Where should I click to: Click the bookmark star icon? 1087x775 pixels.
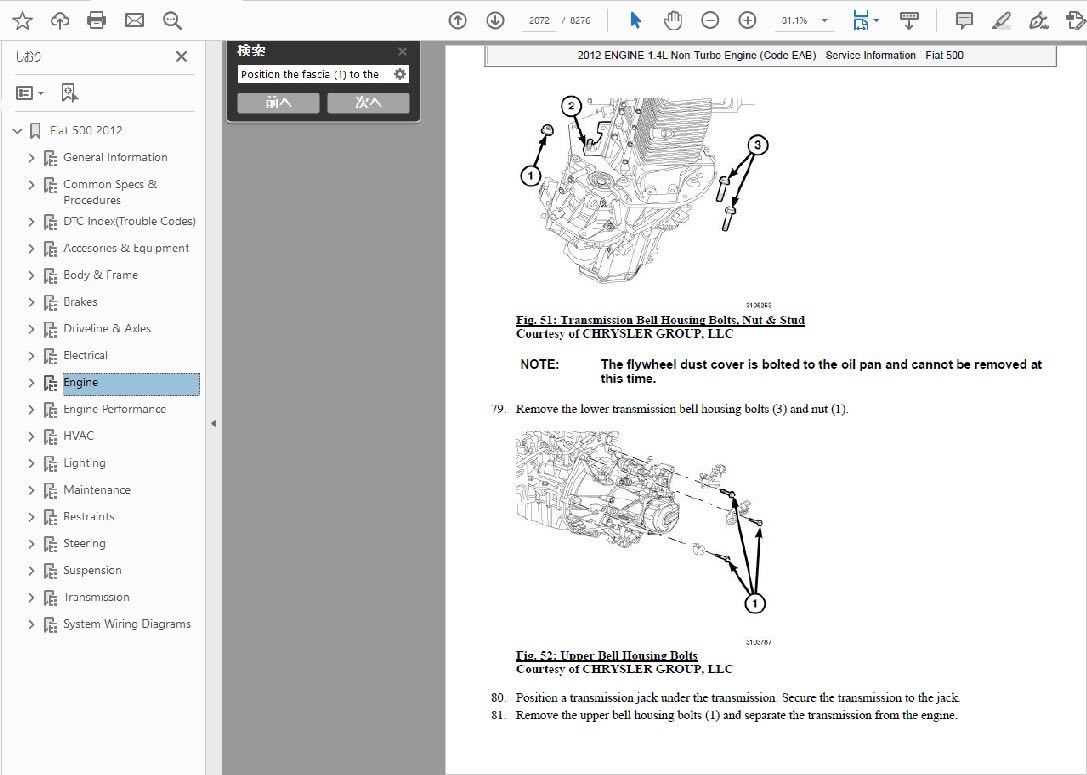pos(22,20)
